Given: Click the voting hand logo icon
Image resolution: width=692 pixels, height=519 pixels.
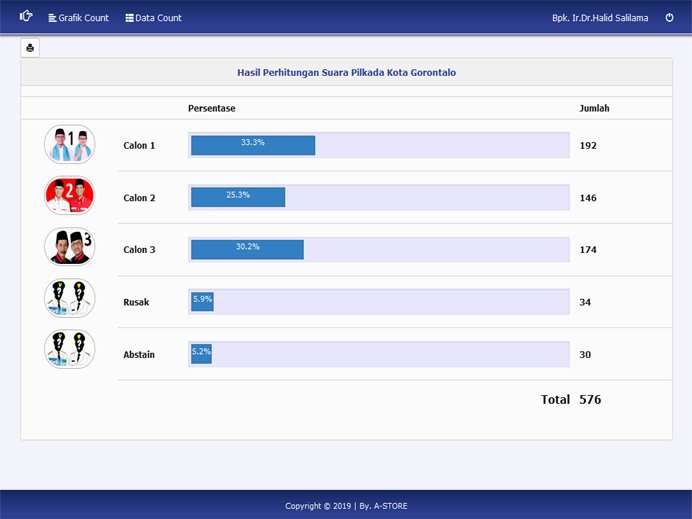Looking at the screenshot, I should (x=26, y=17).
